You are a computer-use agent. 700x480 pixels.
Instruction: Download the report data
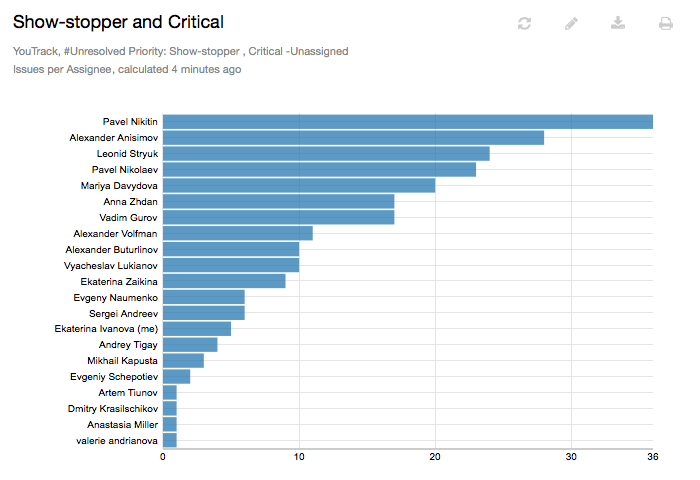(x=618, y=23)
